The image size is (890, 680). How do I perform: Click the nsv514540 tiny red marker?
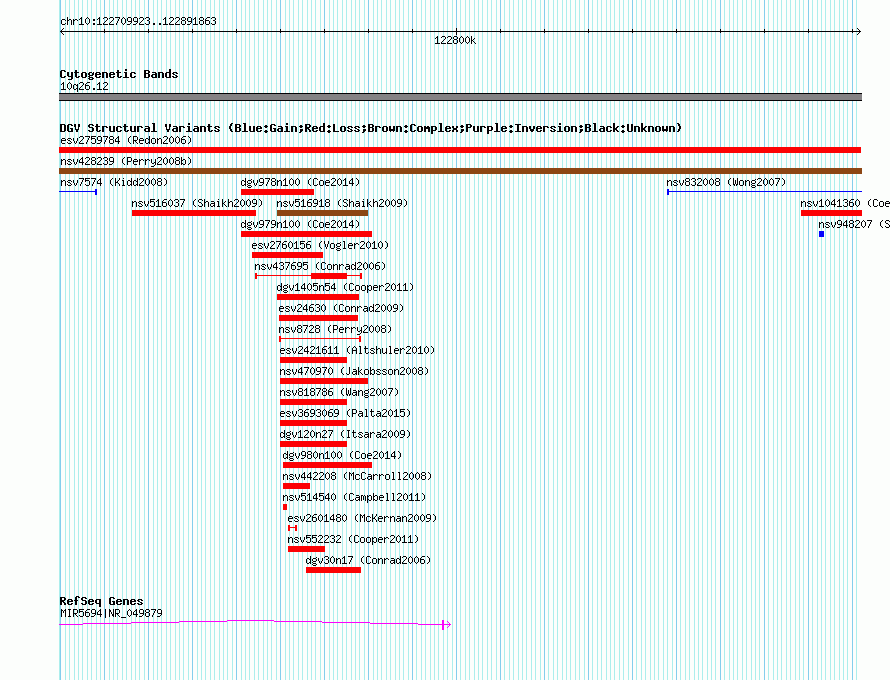(285, 507)
